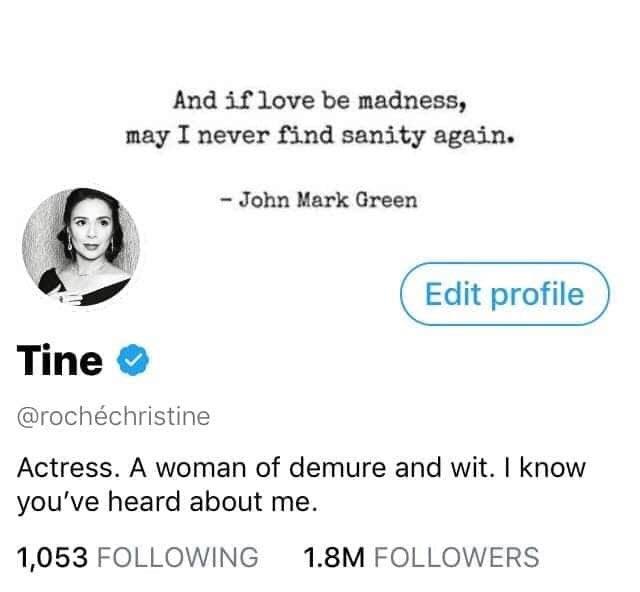Click the @rochéchristine handle
Image resolution: width=640 pixels, height=592 pixels.
pyautogui.click(x=113, y=416)
